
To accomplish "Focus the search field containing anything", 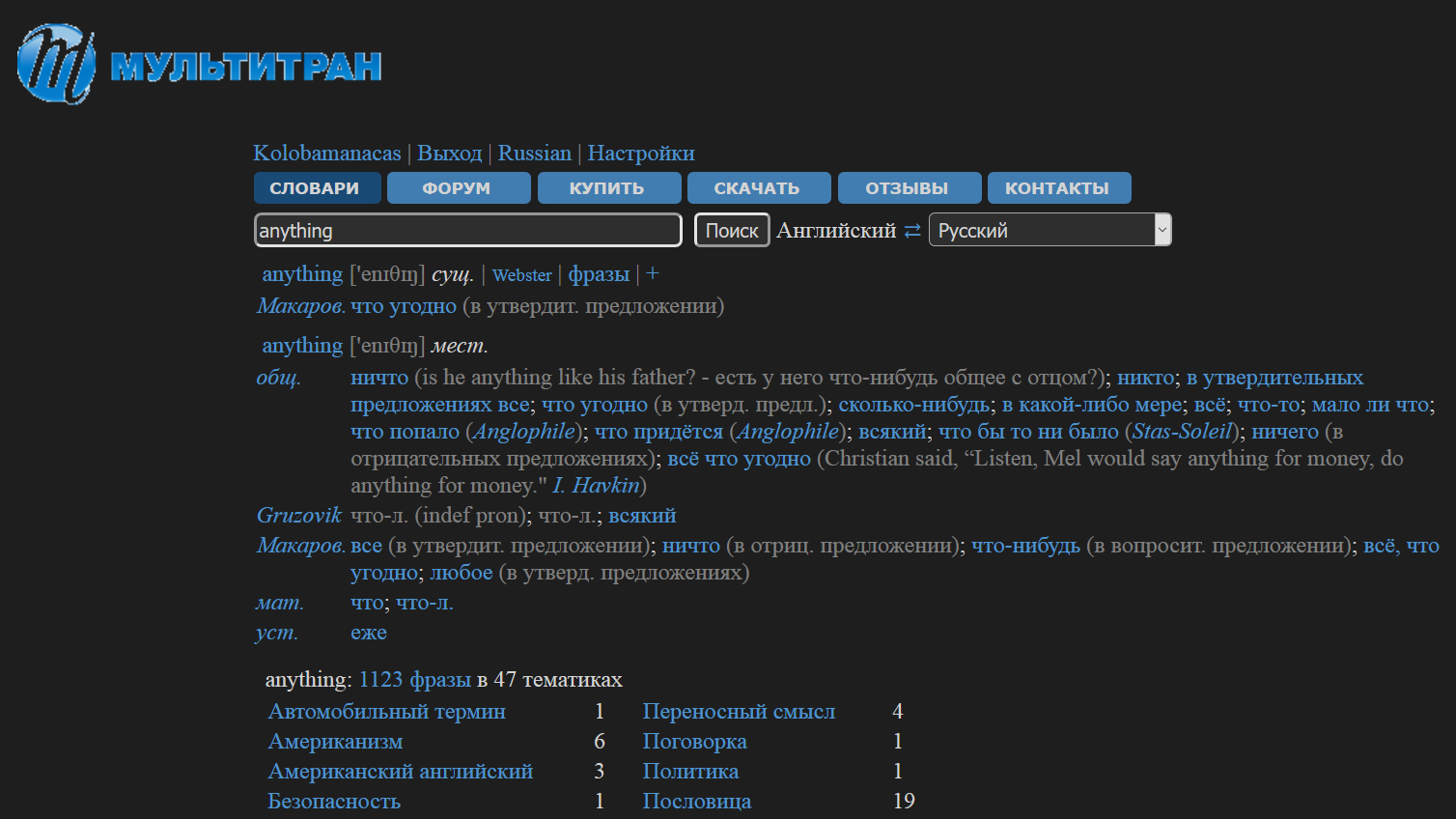I will click(468, 230).
